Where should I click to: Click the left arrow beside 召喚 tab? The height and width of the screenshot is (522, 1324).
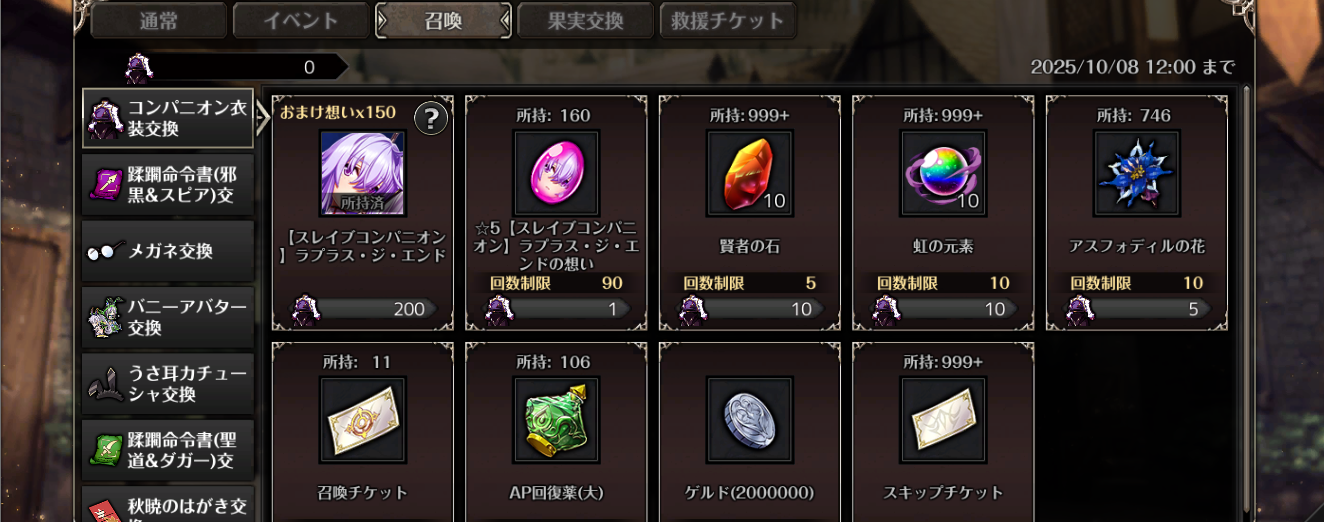[x=382, y=20]
